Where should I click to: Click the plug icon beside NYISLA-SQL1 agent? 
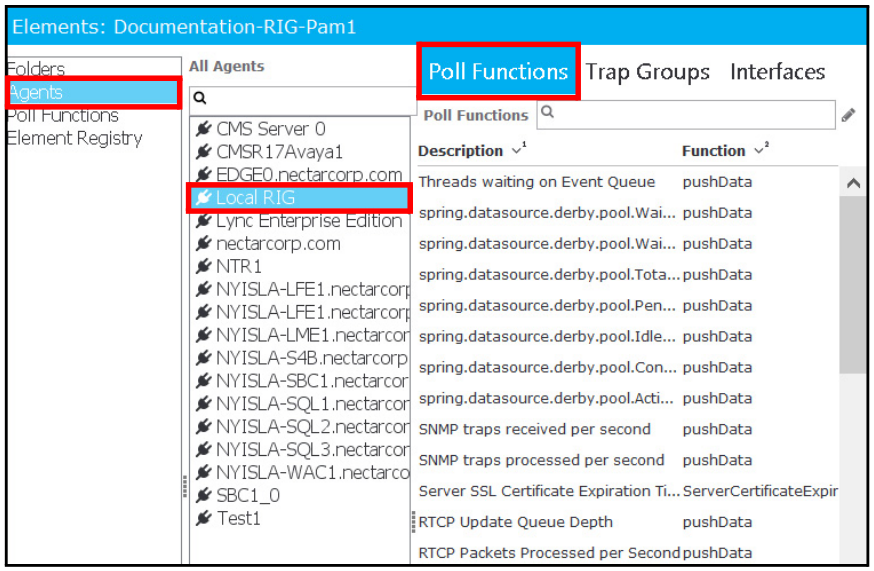coord(203,404)
